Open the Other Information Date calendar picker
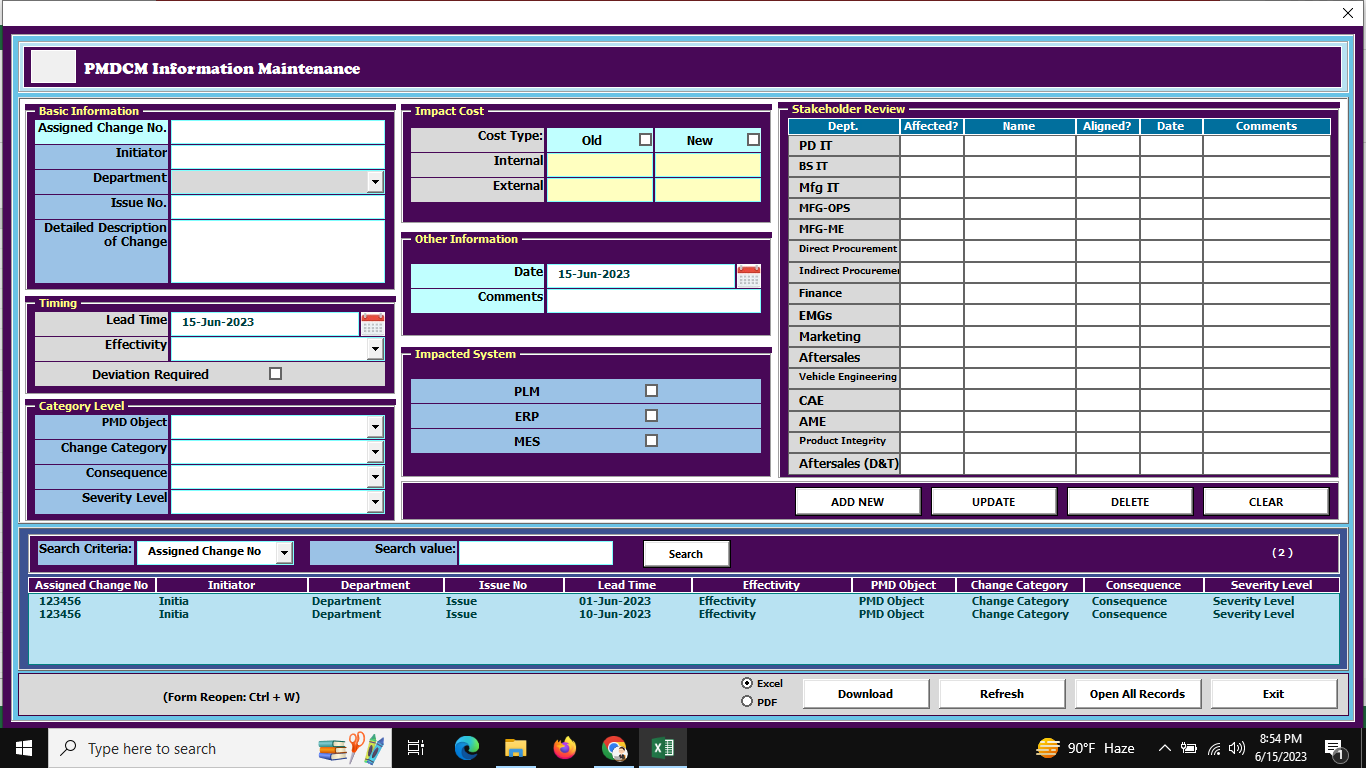1366x768 pixels. coord(748,276)
